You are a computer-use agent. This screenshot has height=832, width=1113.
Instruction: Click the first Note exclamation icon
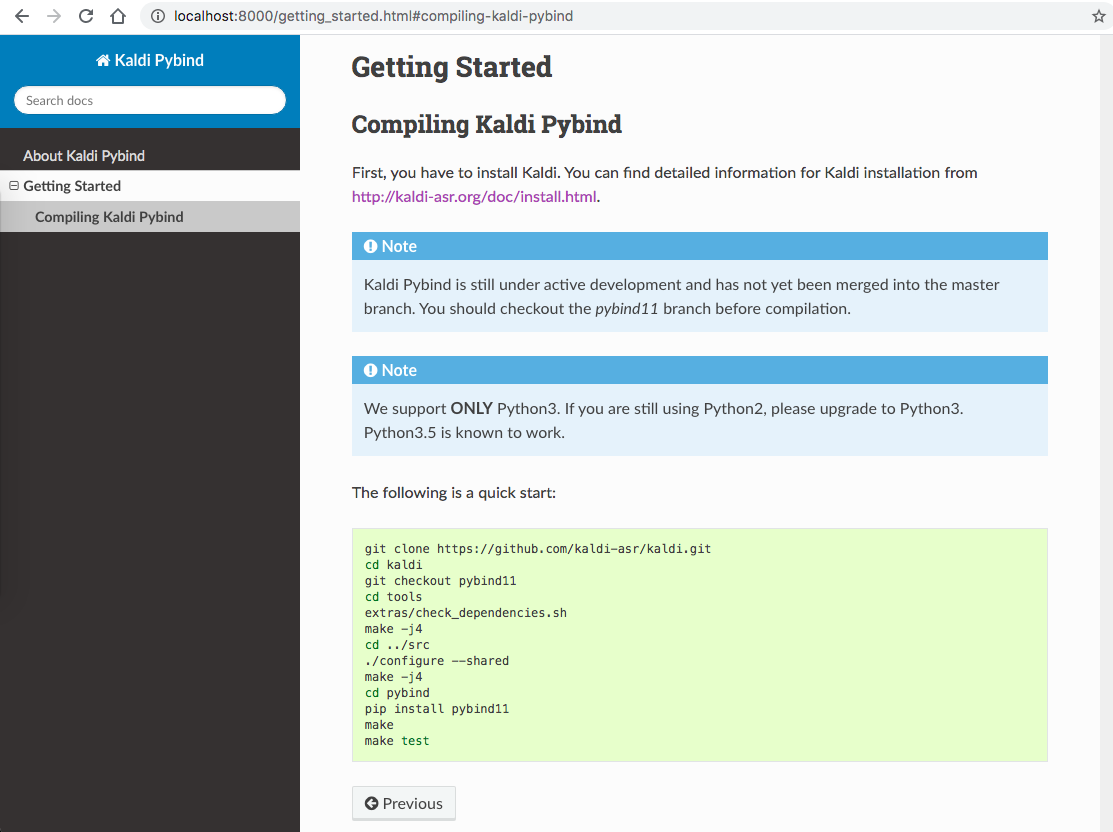(x=371, y=246)
